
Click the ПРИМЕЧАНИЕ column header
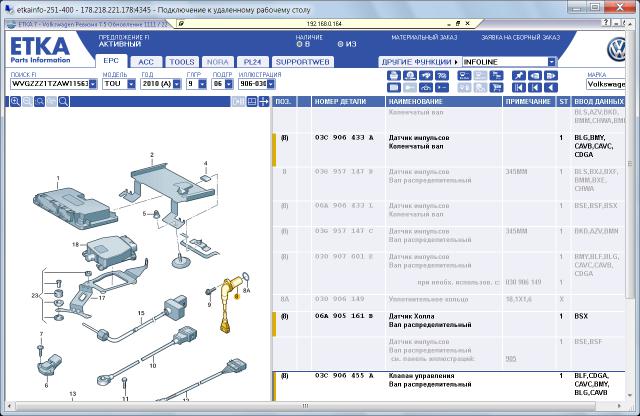coord(529,102)
